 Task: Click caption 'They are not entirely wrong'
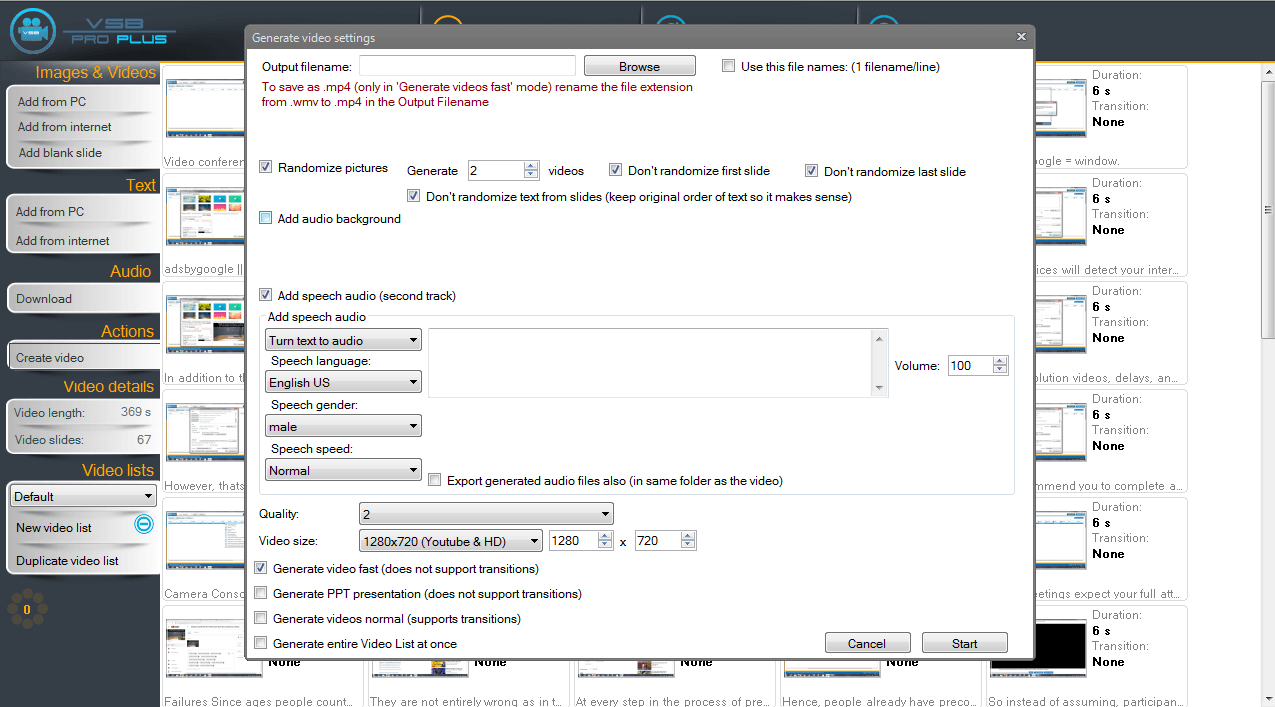(466, 701)
